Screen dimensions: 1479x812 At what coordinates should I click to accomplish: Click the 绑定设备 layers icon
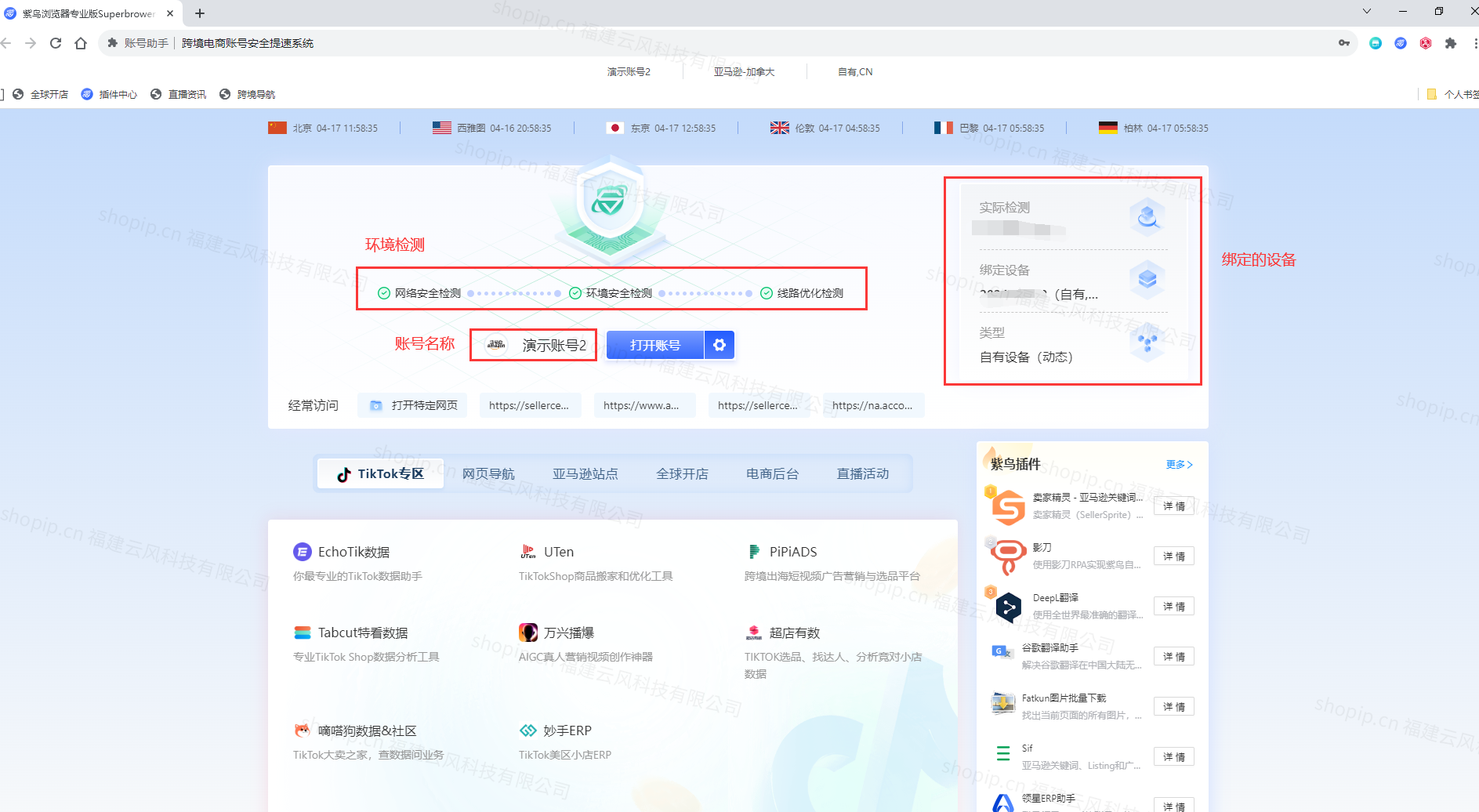[x=1147, y=278]
